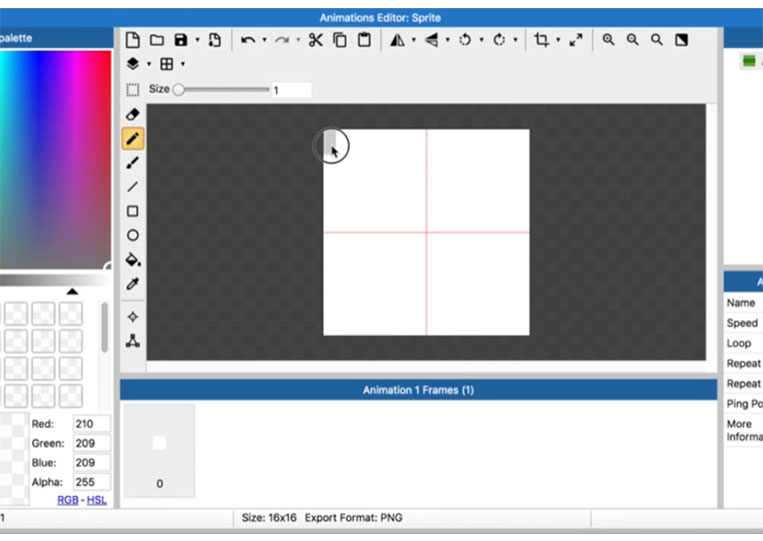Image resolution: width=763 pixels, height=541 pixels.
Task: Create a new image file
Action: click(x=132, y=40)
